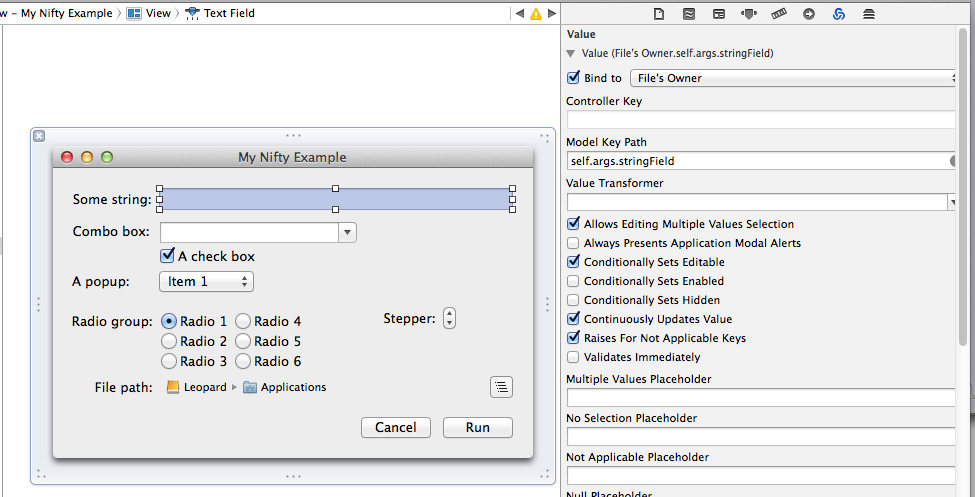Select the Radio 2 option

(169, 341)
